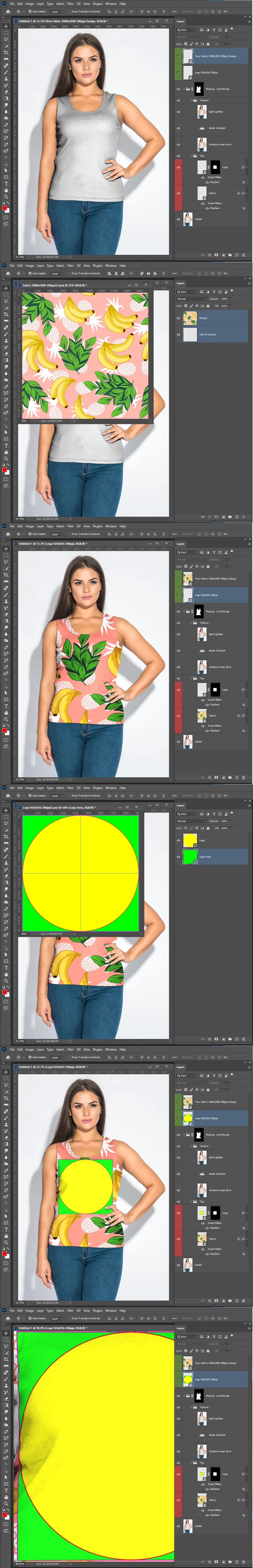
Task: Collapse the Top group in the 90.9% zoom screenshot
Action: pyautogui.click(x=190, y=1463)
